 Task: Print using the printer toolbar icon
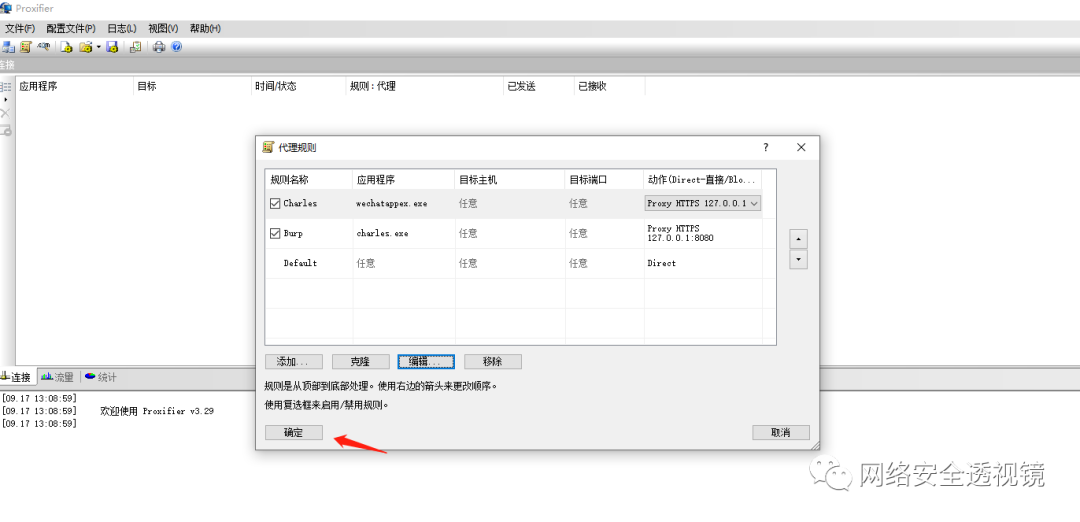(x=159, y=47)
